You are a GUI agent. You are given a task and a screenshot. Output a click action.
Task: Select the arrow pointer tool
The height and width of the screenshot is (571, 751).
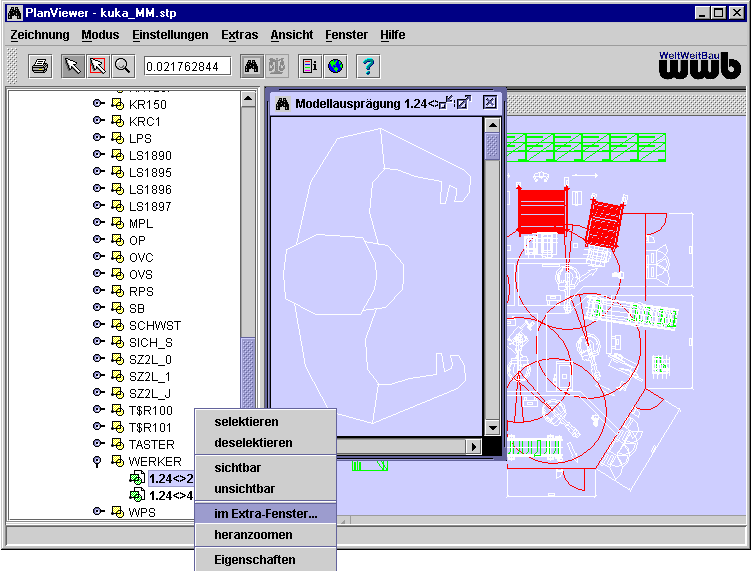click(73, 66)
